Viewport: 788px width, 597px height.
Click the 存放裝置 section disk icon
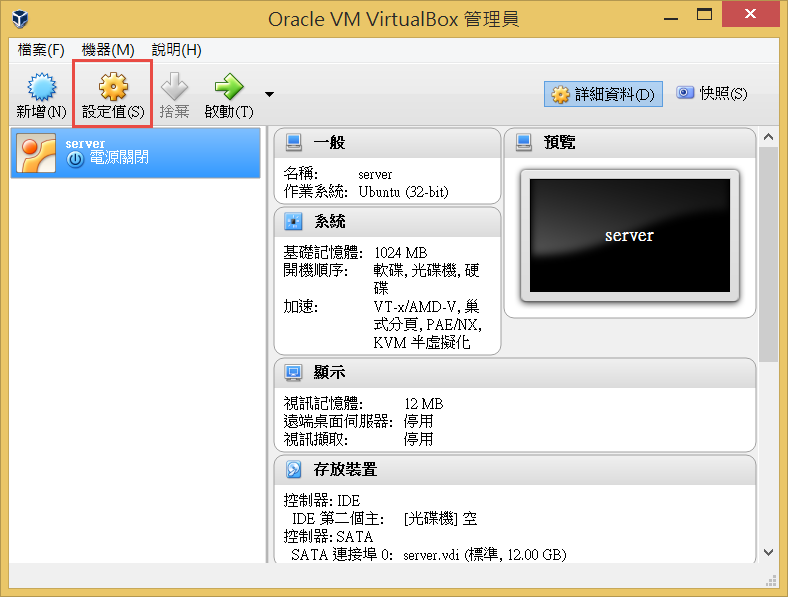tap(293, 469)
